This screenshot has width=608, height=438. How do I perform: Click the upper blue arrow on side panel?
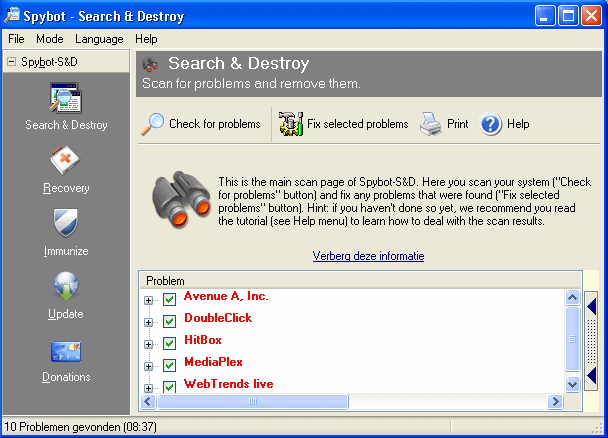click(591, 307)
